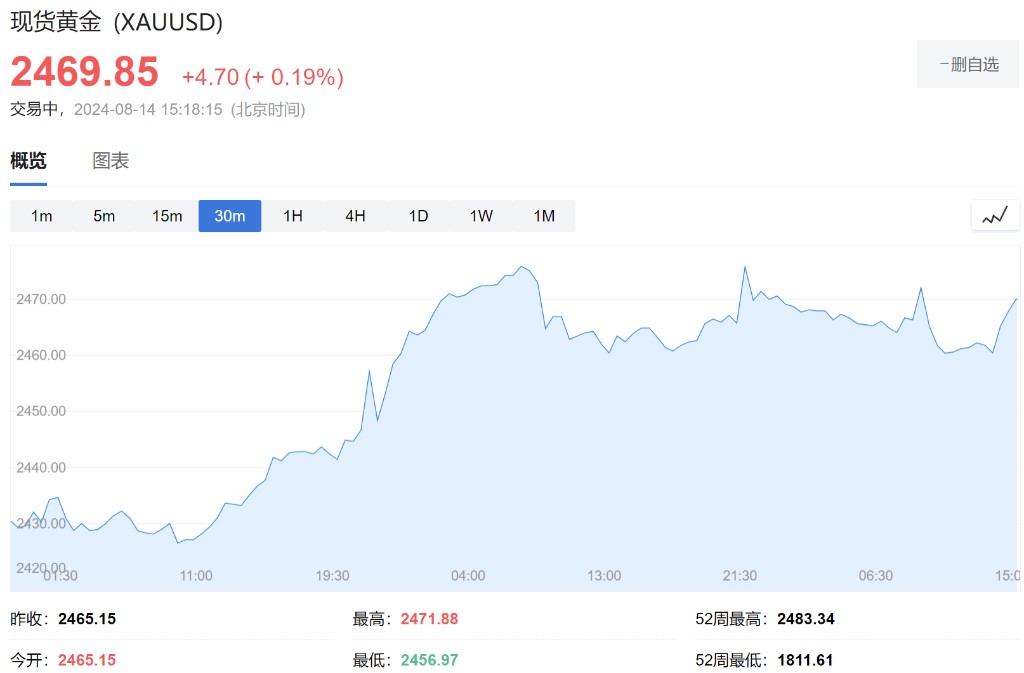Choose the 4H chart interval
The height and width of the screenshot is (673, 1024).
355,216
